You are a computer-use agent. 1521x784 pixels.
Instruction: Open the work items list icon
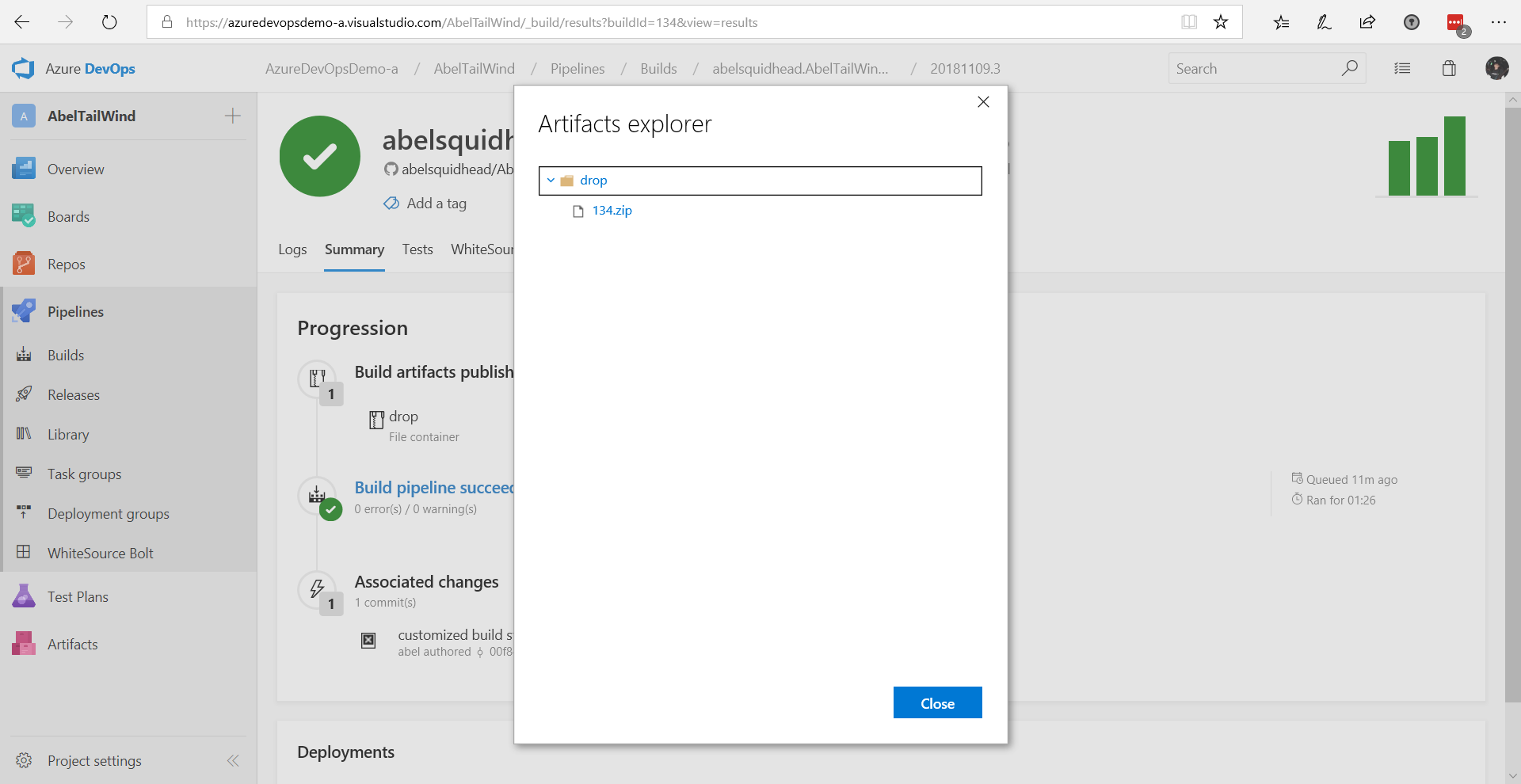coord(1402,69)
